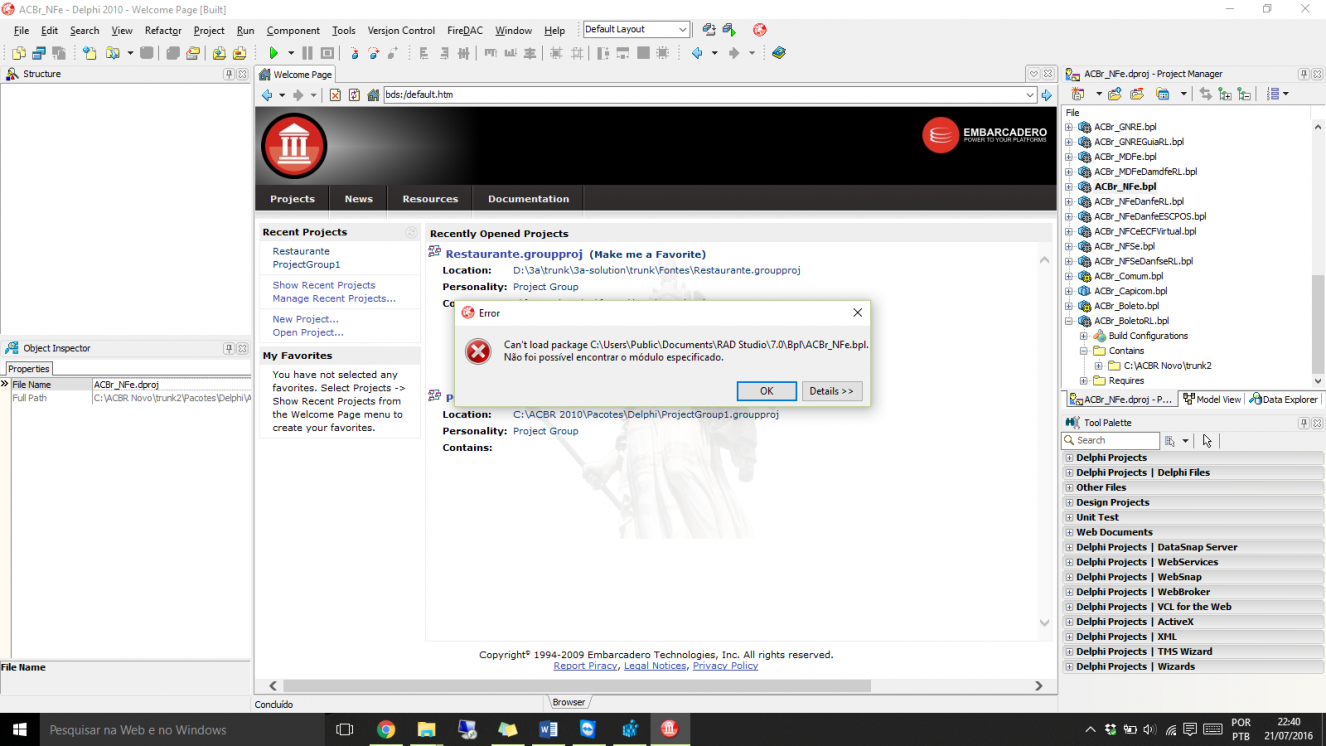The width and height of the screenshot is (1326, 746).
Task: Click the Details >> button
Action: [832, 391]
